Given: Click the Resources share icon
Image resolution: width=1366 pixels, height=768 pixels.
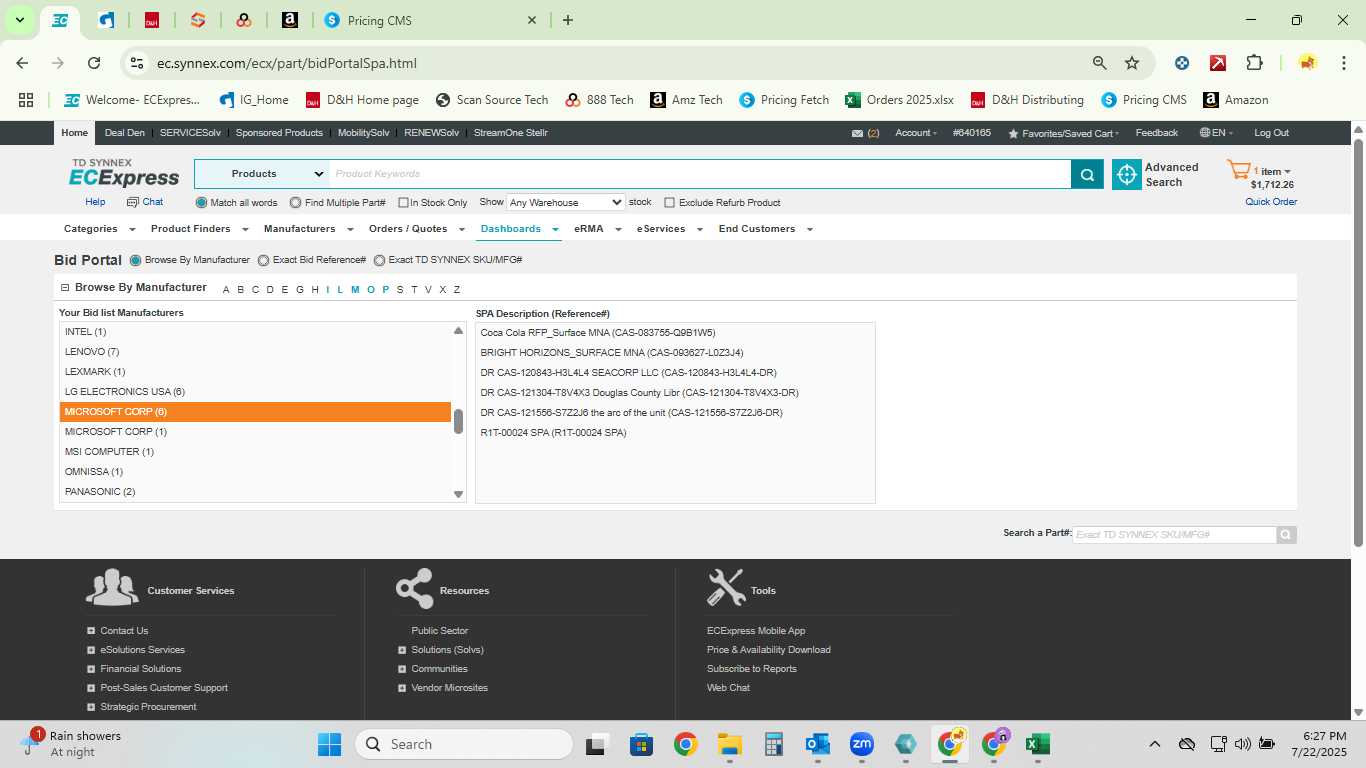Looking at the screenshot, I should (414, 588).
